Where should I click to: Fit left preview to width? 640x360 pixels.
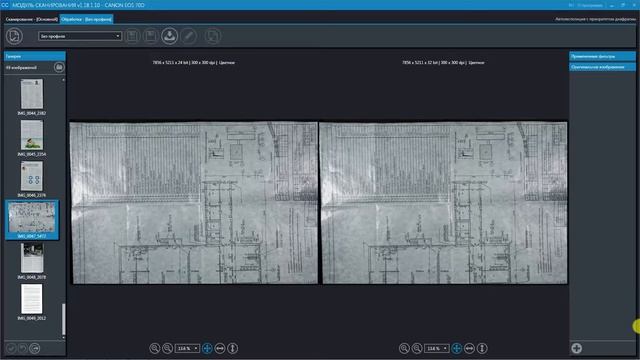[x=220, y=348]
